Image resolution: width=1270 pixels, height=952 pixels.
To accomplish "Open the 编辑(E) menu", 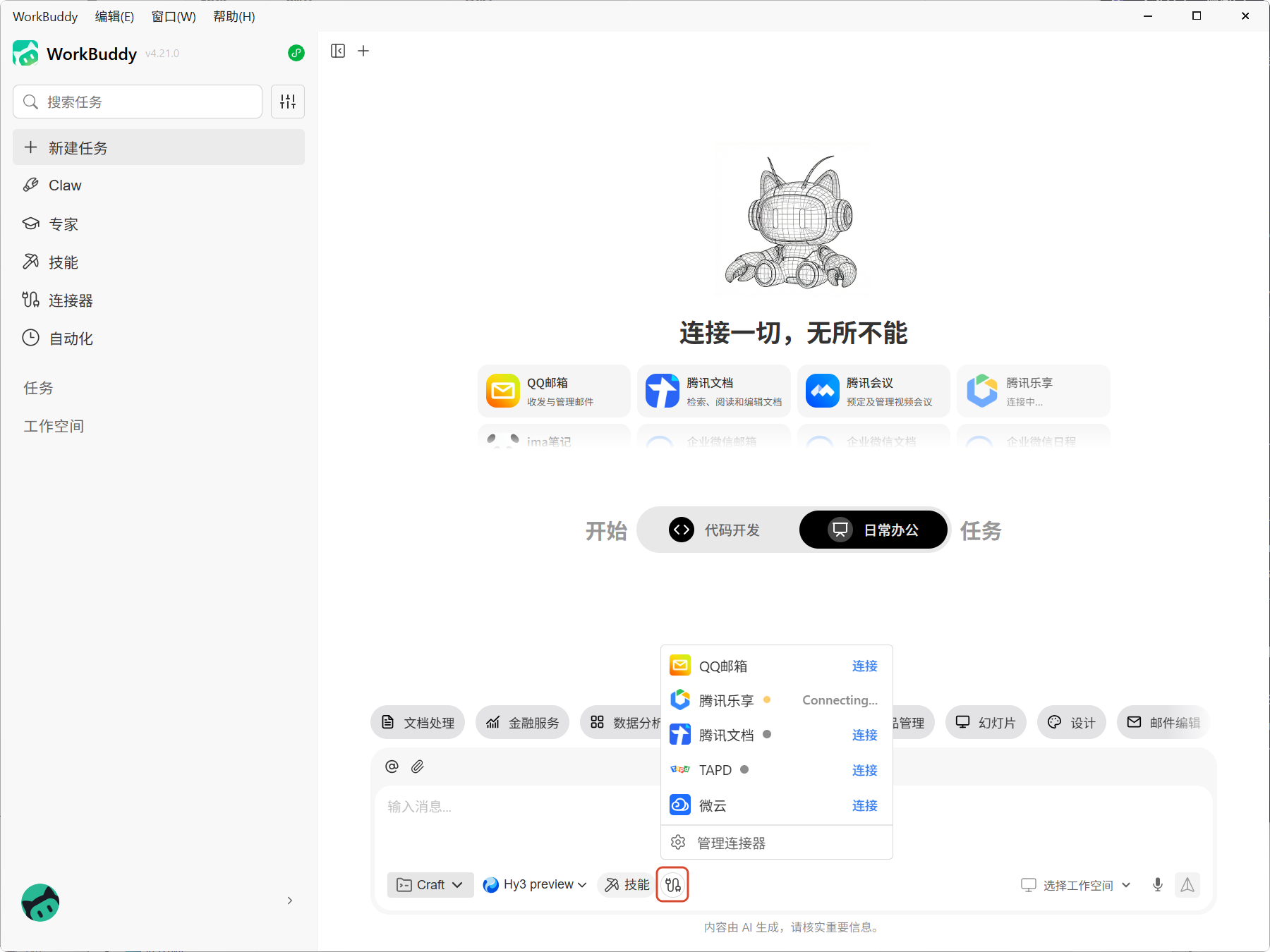I will tap(114, 16).
